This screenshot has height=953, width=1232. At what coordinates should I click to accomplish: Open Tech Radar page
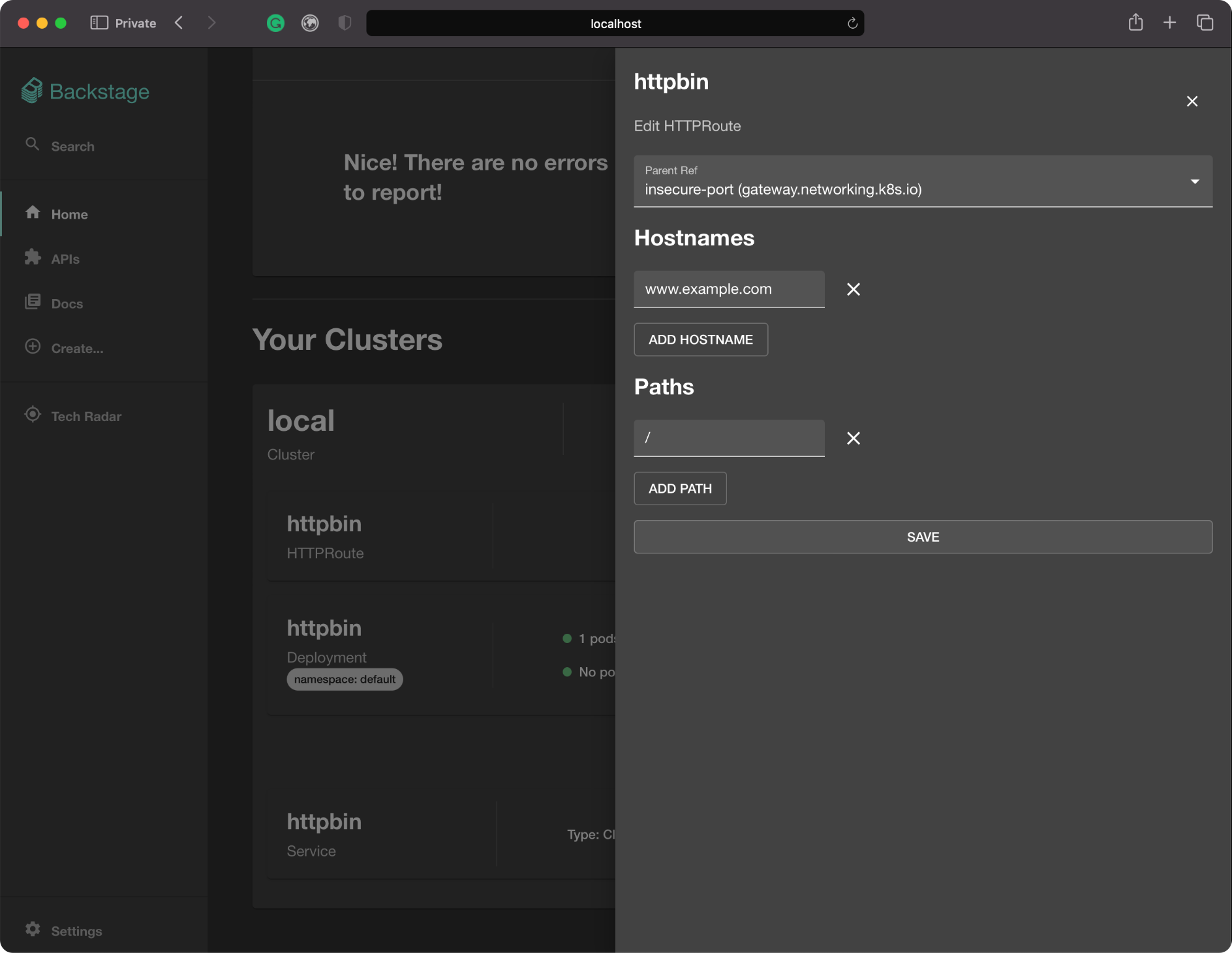(86, 416)
